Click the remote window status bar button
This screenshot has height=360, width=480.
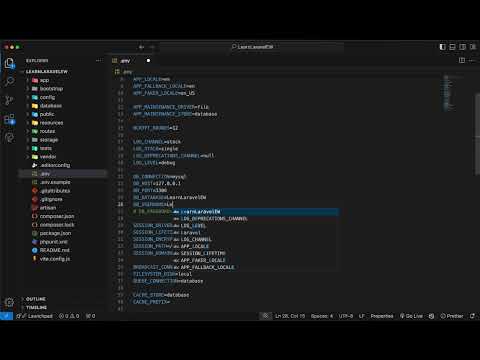point(6,316)
